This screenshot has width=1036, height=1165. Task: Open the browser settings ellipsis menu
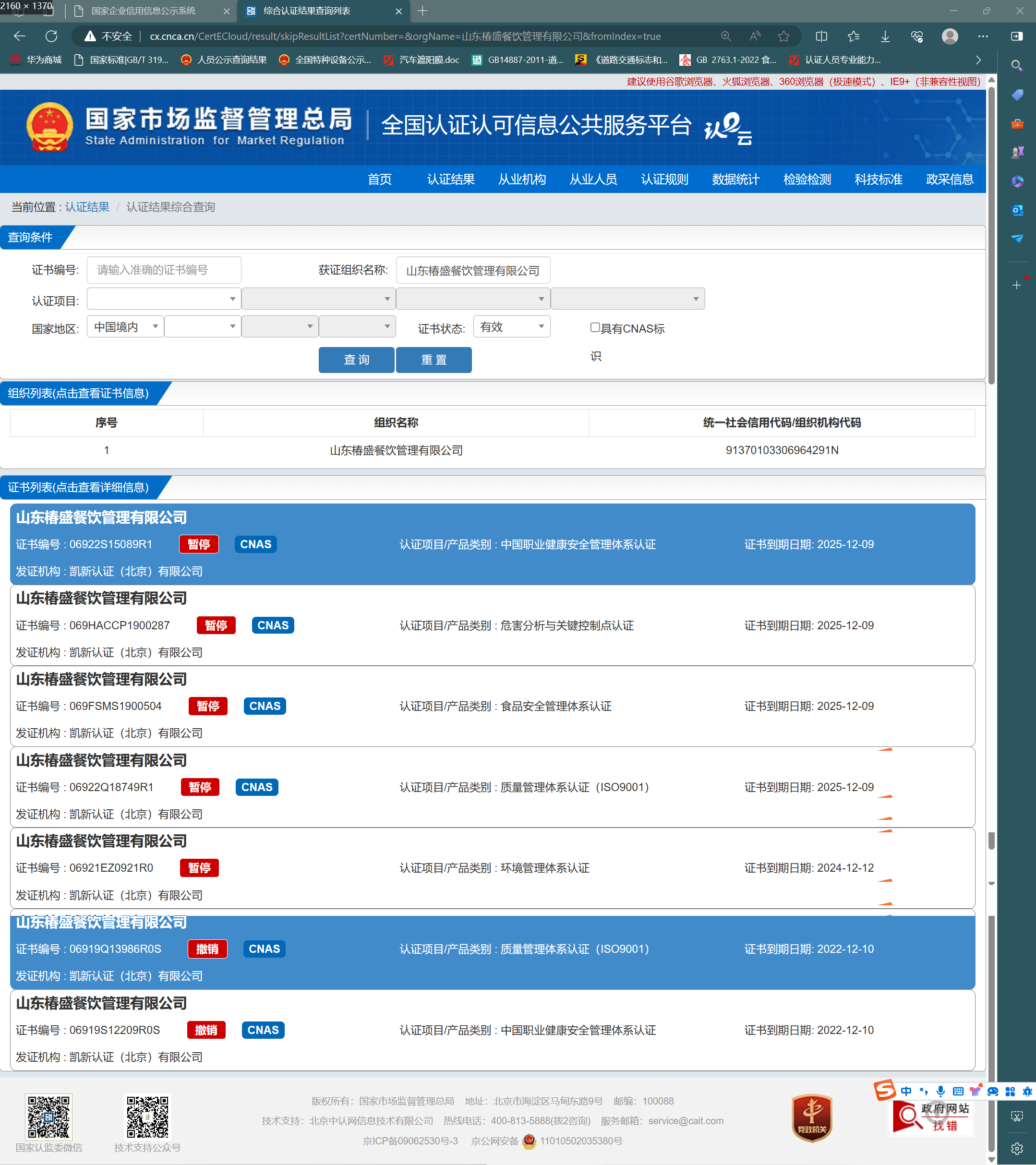tap(983, 36)
